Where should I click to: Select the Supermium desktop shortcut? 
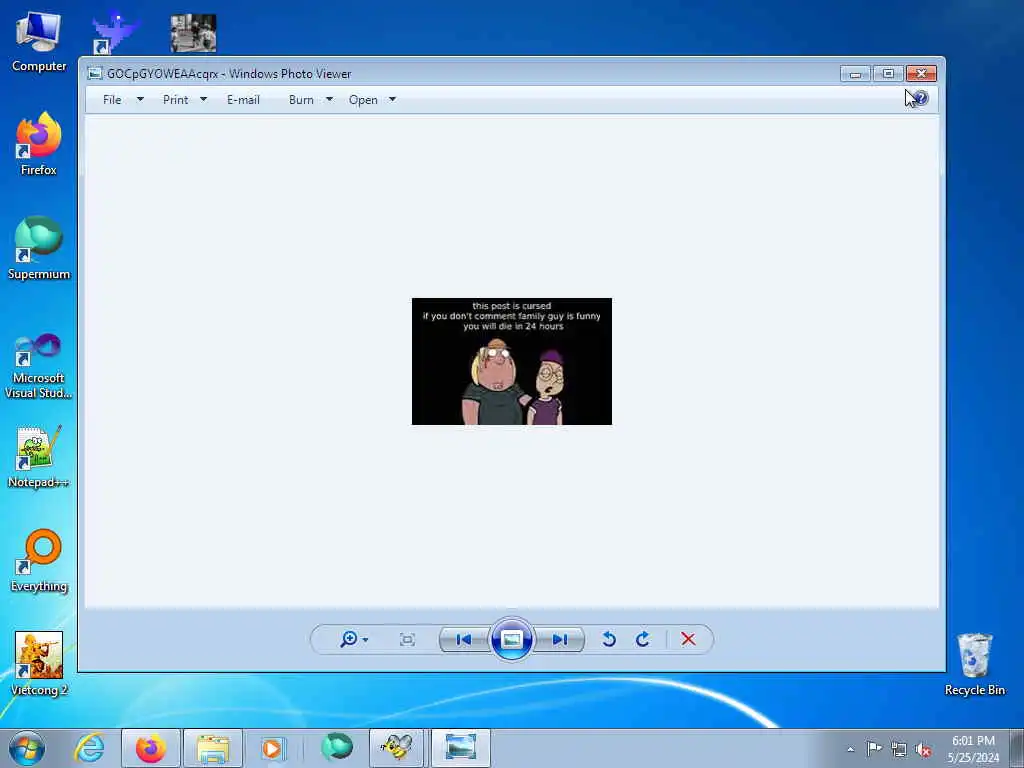(39, 248)
